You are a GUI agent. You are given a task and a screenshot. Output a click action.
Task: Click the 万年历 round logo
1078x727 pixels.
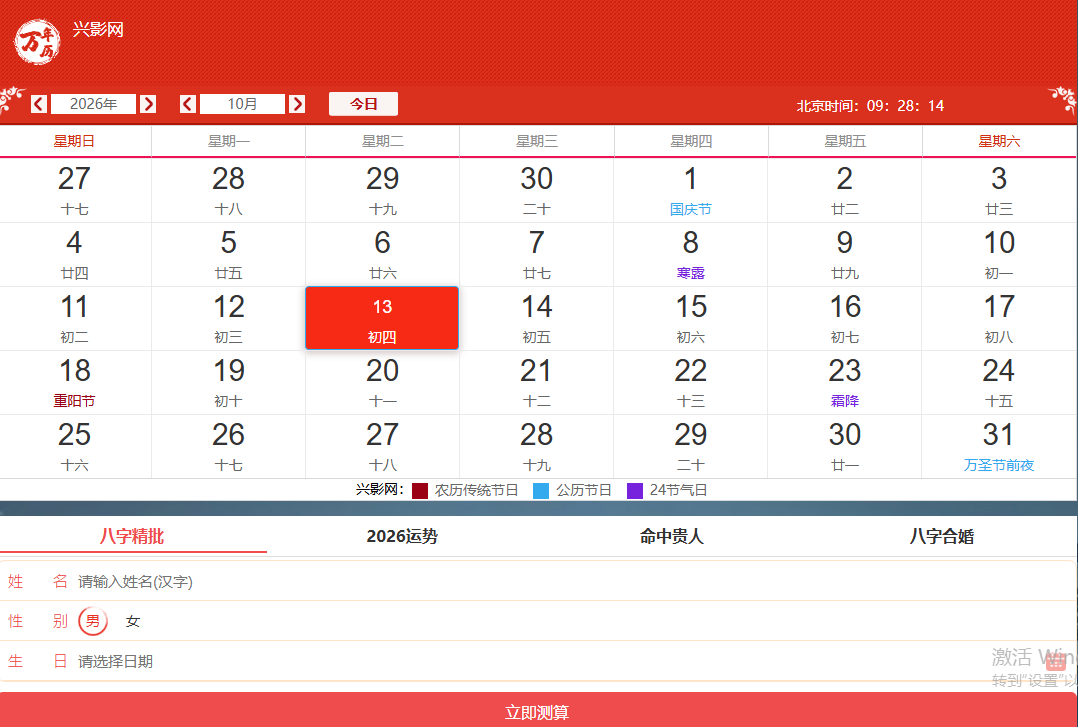point(37,42)
